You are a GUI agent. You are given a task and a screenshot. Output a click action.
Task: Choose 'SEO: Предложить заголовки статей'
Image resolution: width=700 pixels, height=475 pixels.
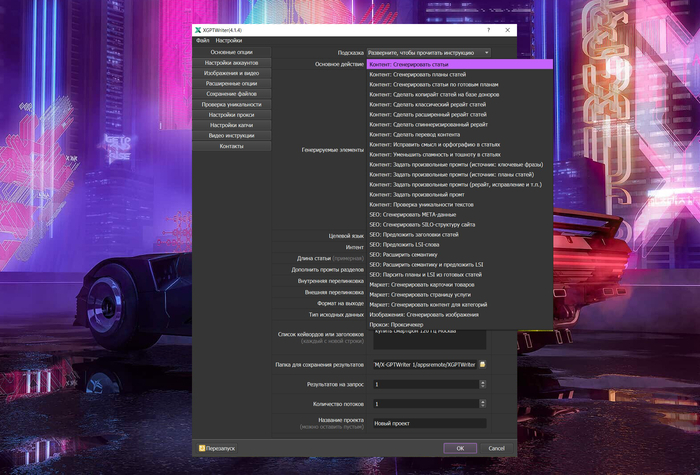click(x=460, y=234)
